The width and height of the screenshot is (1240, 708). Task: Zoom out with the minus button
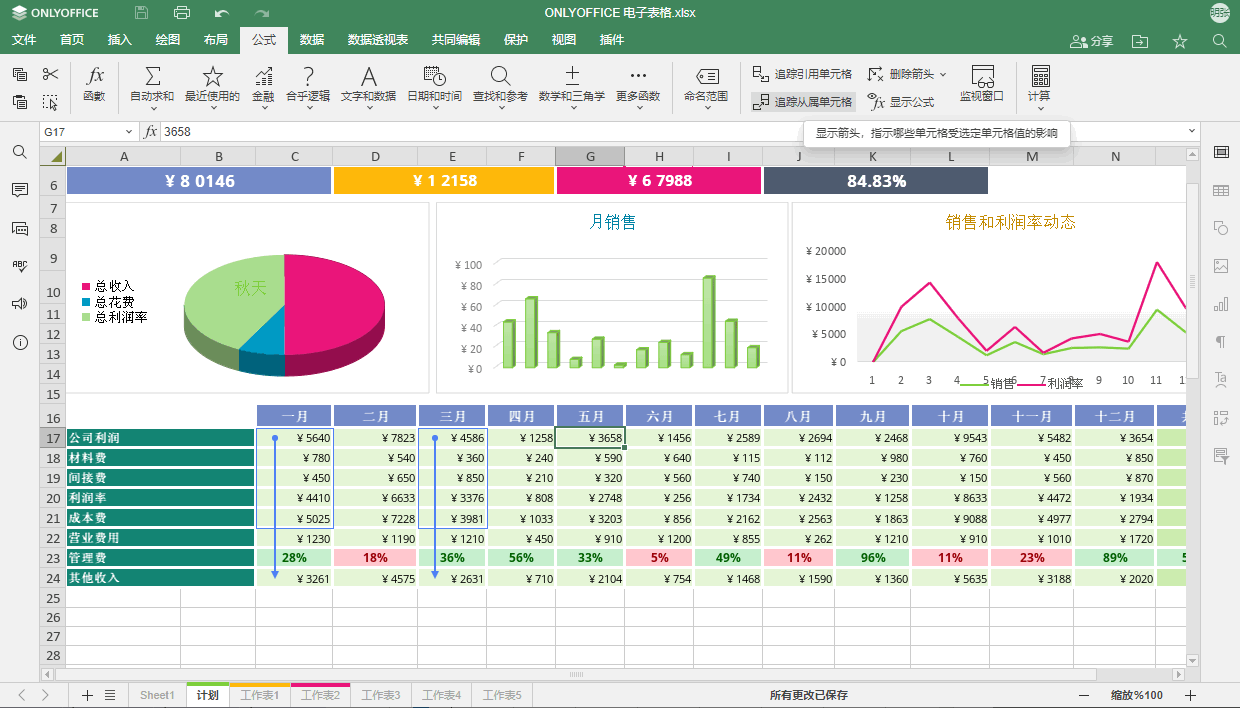pos(1084,695)
